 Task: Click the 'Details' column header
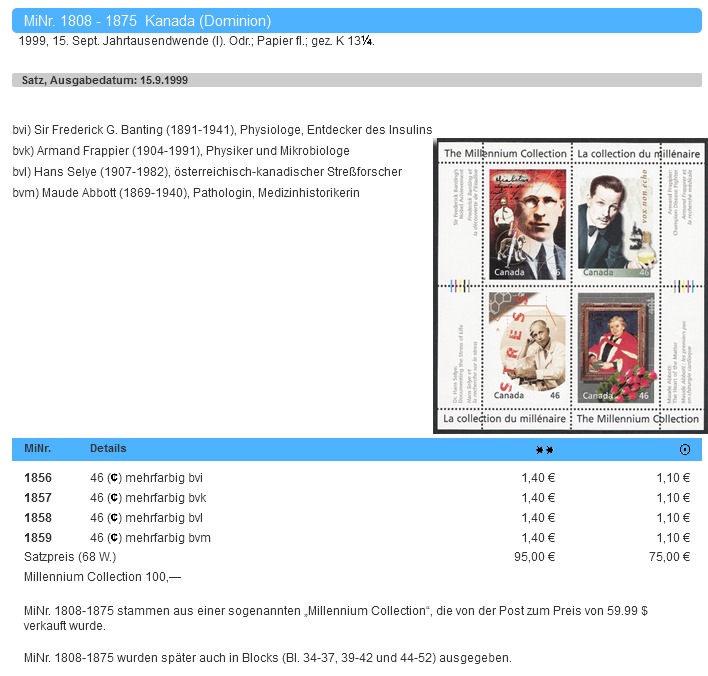coord(108,449)
